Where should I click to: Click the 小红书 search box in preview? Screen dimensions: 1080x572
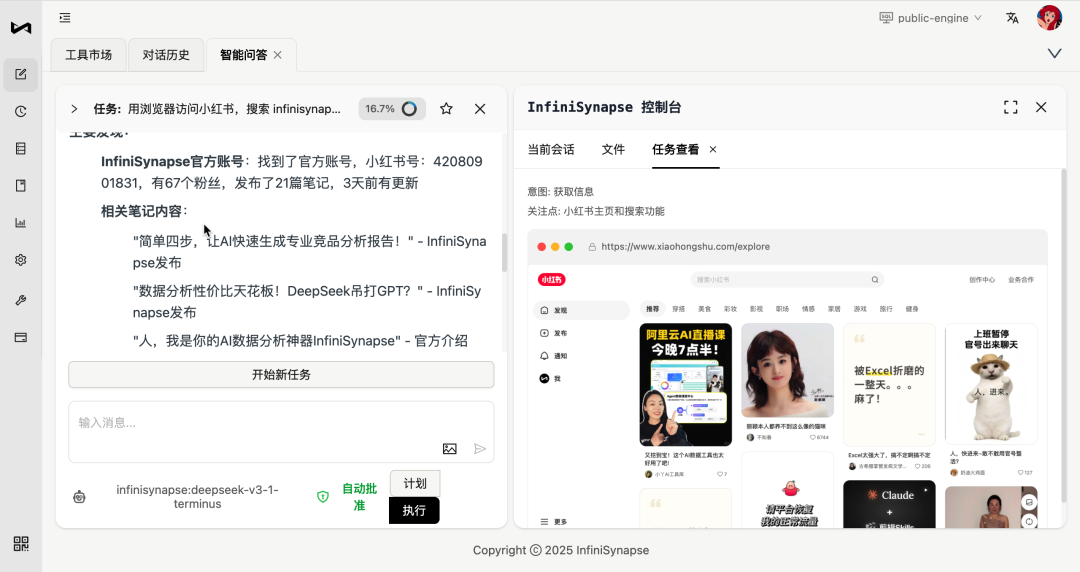(x=787, y=280)
